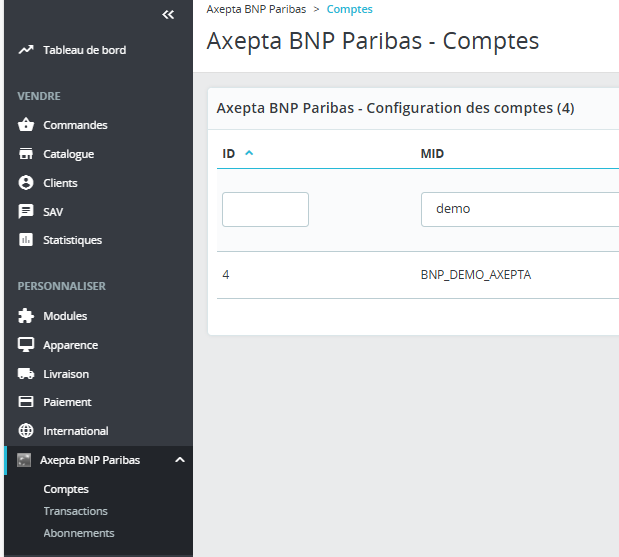Open the Abonnements submenu item
The height and width of the screenshot is (557, 619).
79,533
